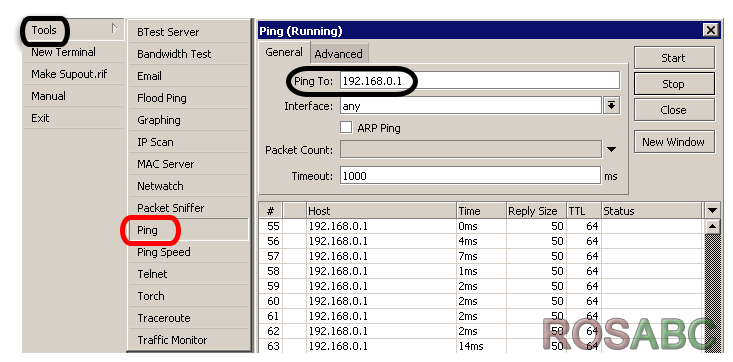Sort by the # column header
The image size is (733, 362).
(271, 210)
